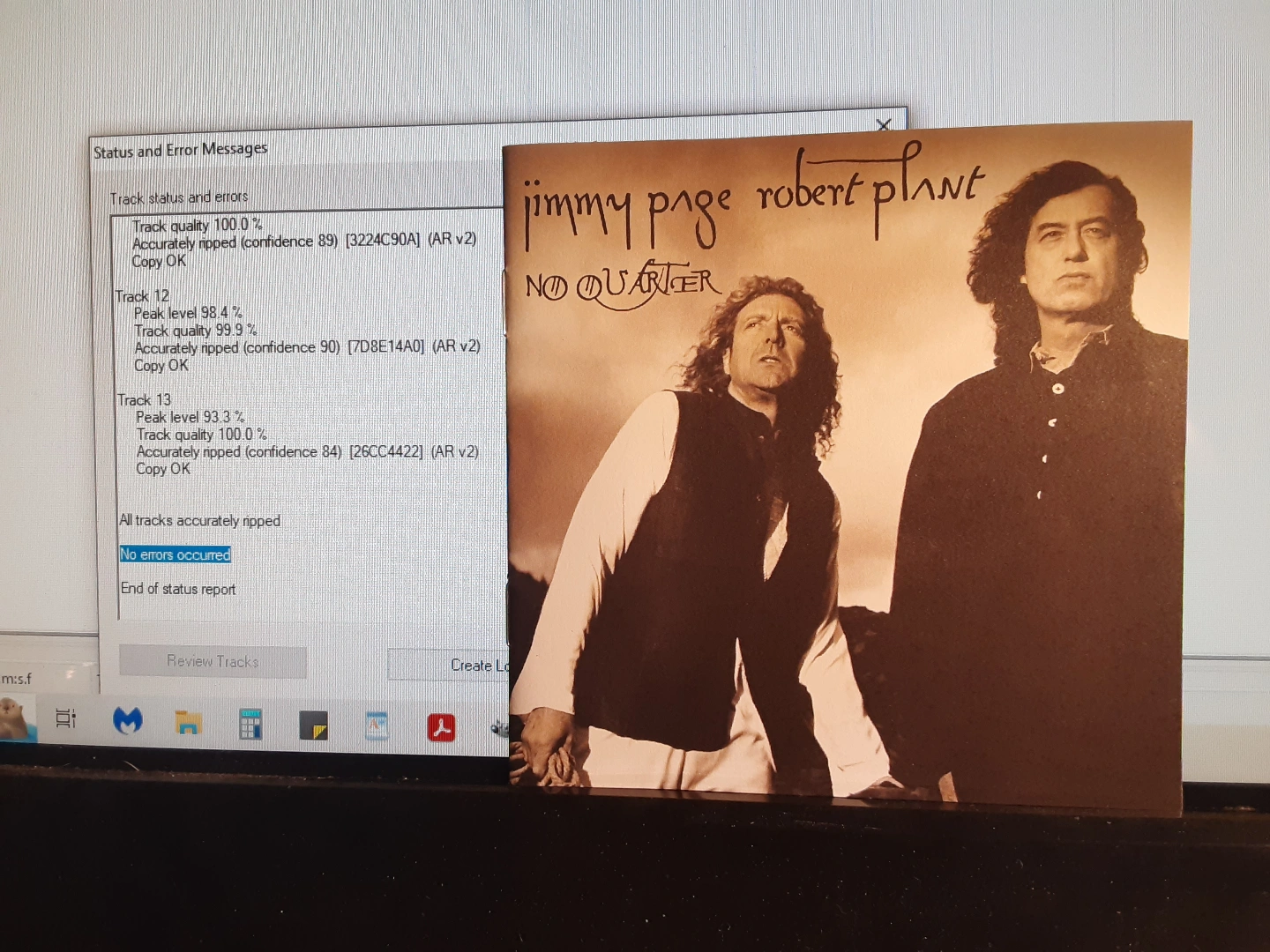Select the 'Track 12' heading line

pyautogui.click(x=142, y=296)
